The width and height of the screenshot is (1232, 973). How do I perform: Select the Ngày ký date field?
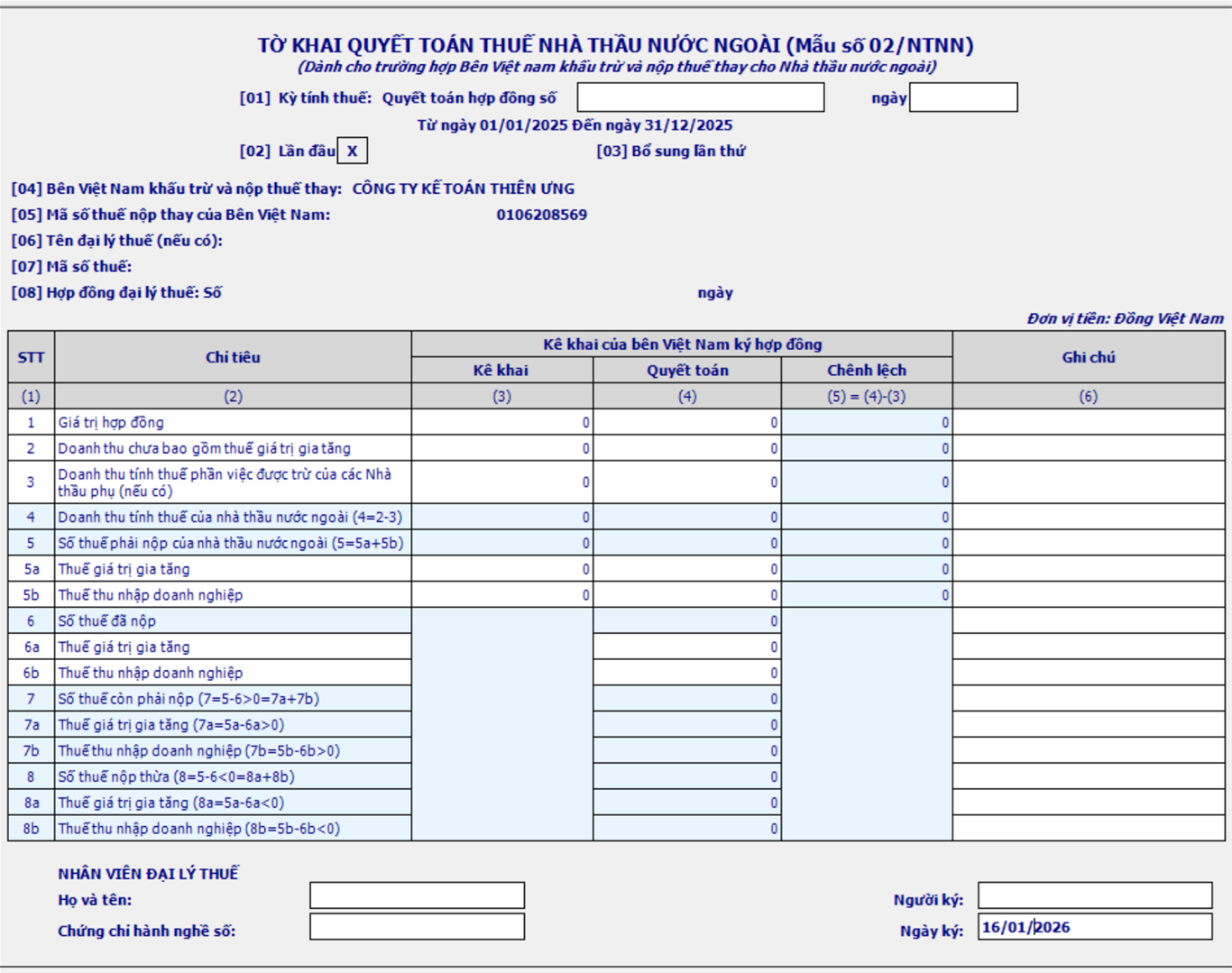[1094, 927]
